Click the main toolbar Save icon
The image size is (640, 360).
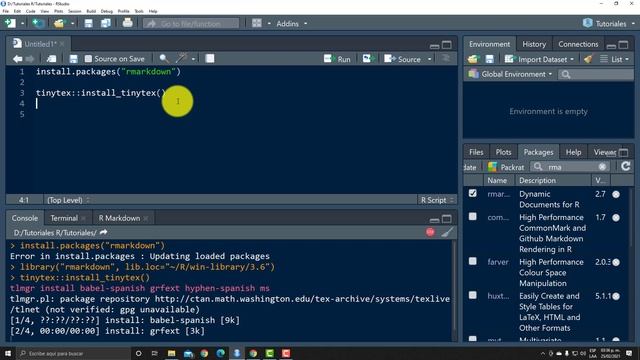coord(88,23)
